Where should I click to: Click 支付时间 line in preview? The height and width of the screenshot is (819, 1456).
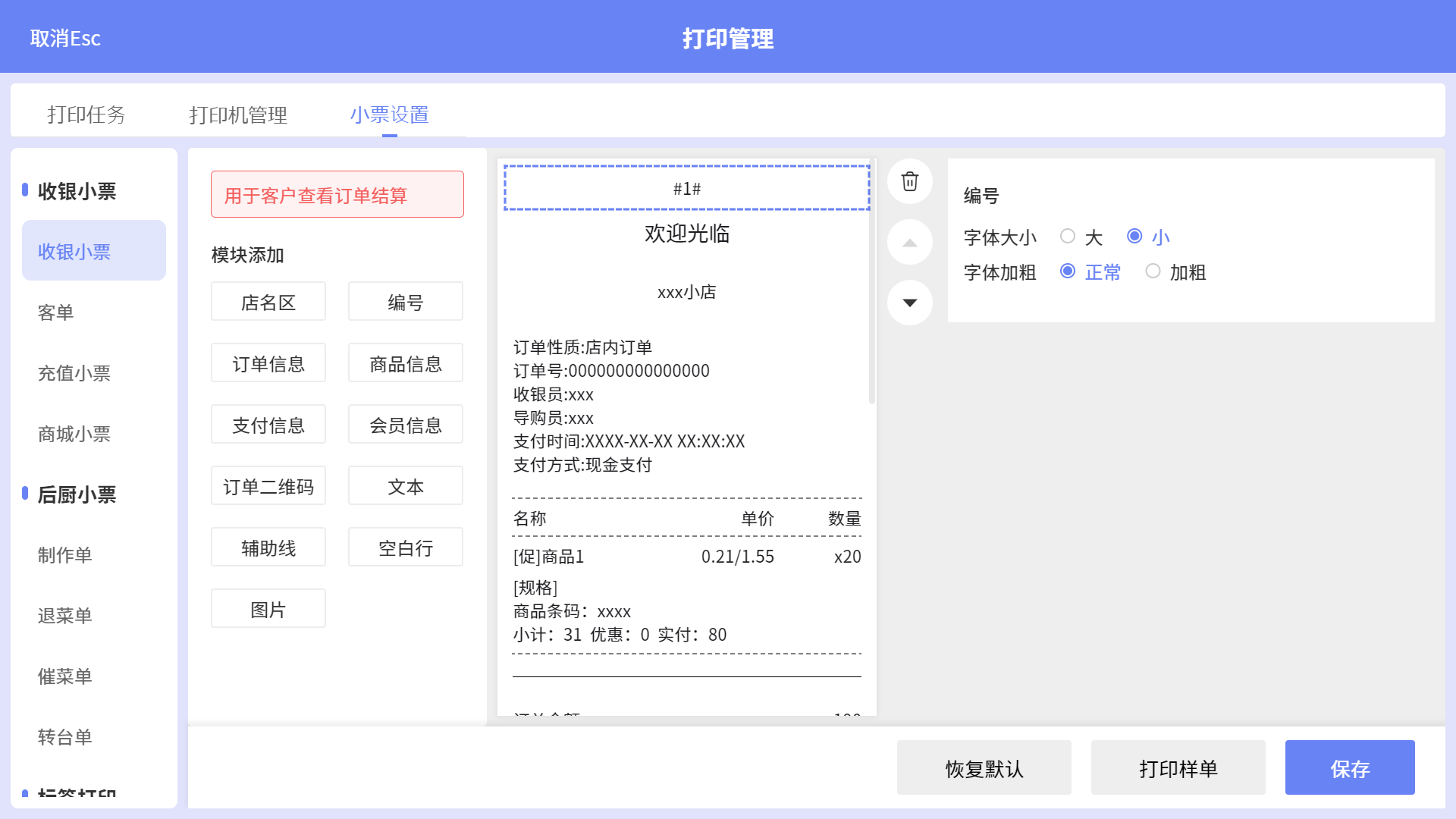tap(629, 441)
